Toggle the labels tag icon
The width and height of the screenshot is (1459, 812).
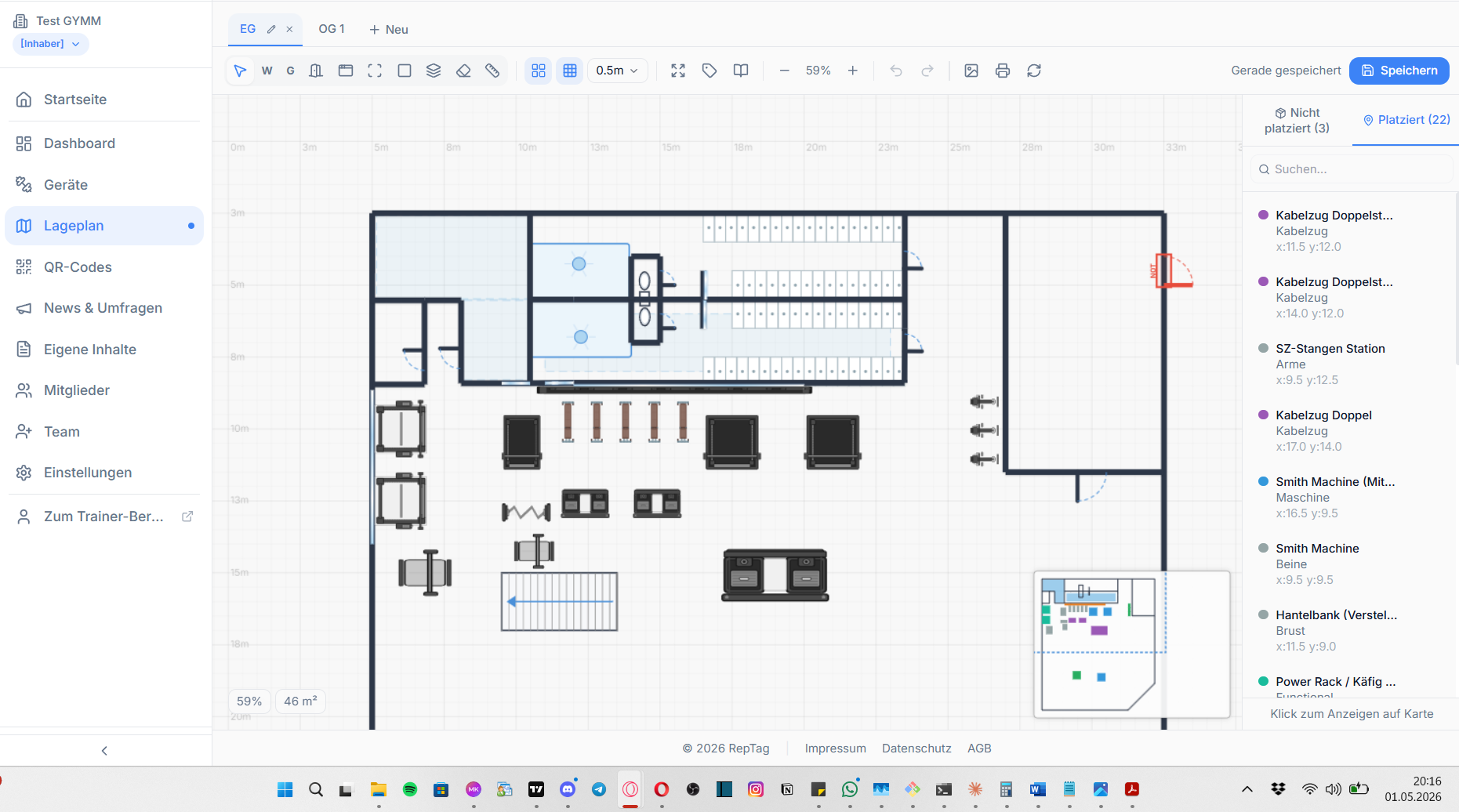[x=710, y=71]
